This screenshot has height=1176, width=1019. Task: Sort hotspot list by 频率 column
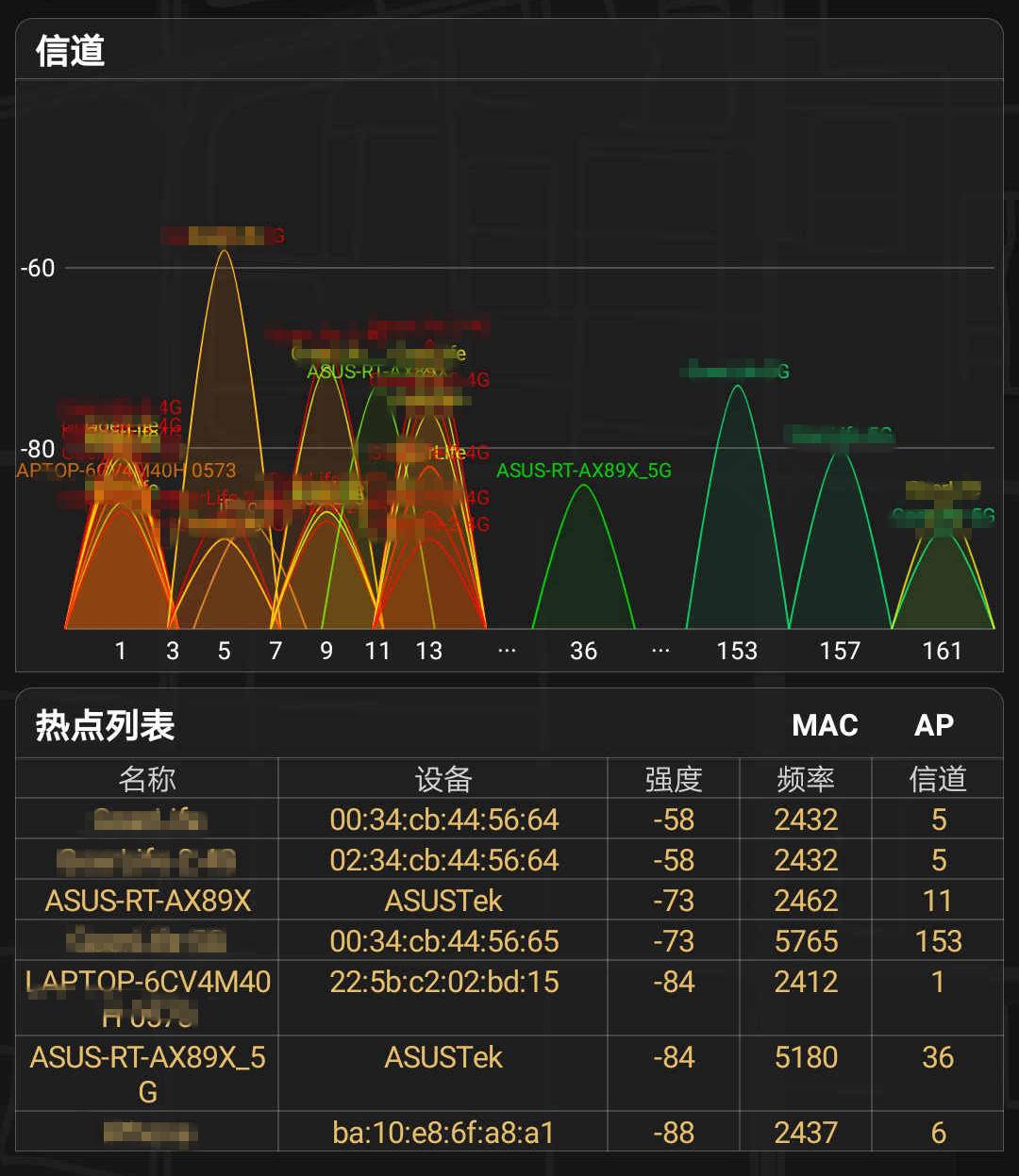(x=807, y=779)
